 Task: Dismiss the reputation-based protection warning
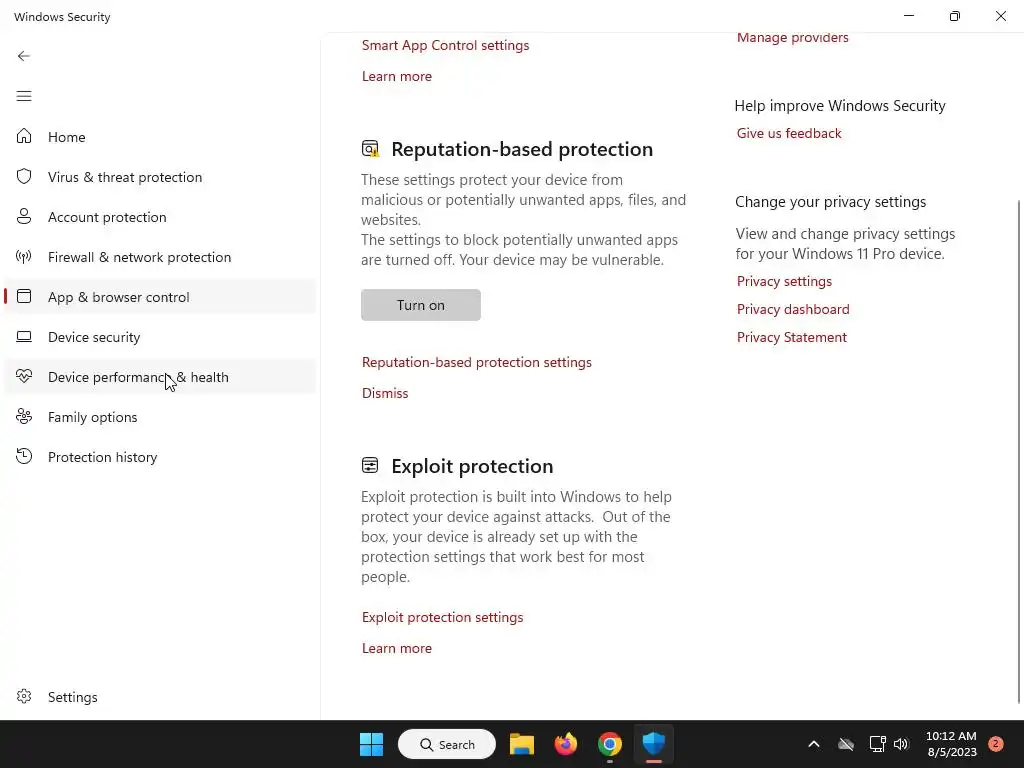[x=385, y=393]
